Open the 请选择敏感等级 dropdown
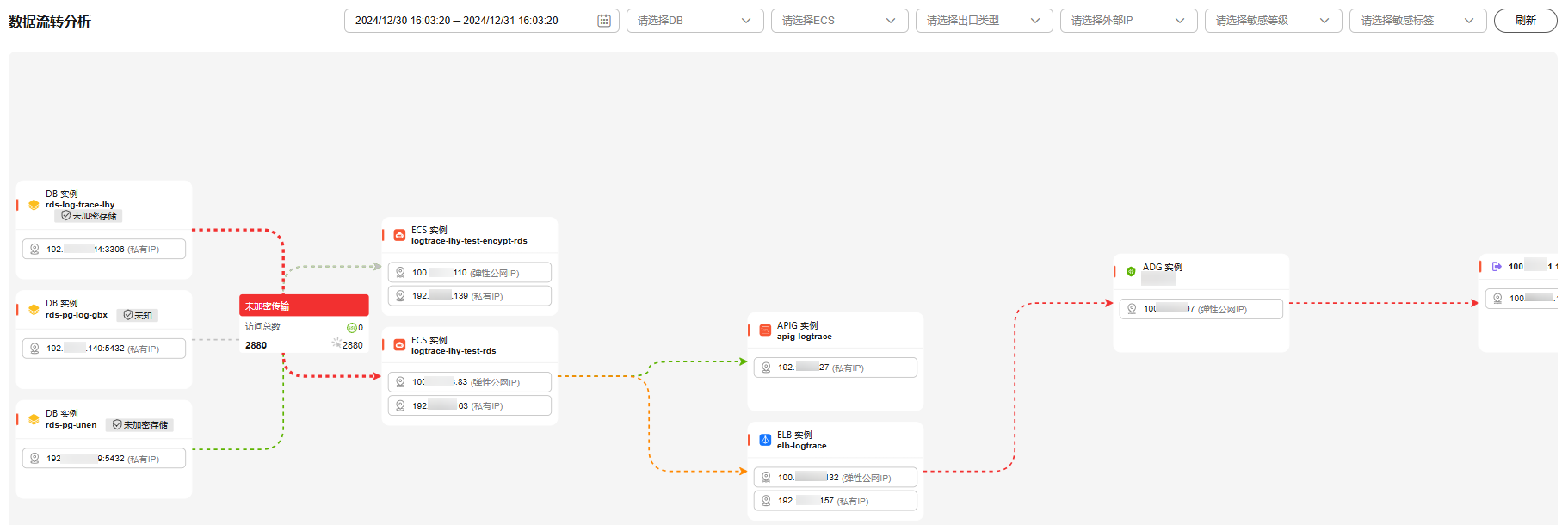Viewport: 1568px width, 525px height. point(1273,21)
